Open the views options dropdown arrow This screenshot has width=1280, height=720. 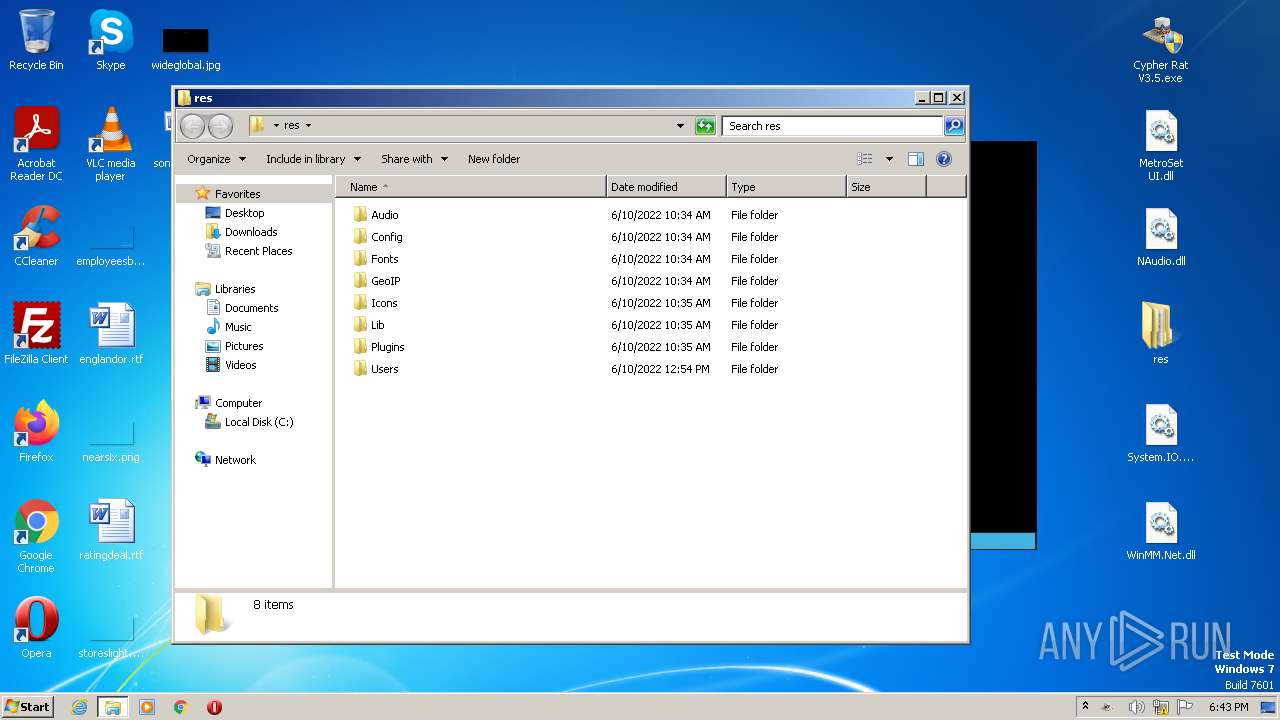889,159
